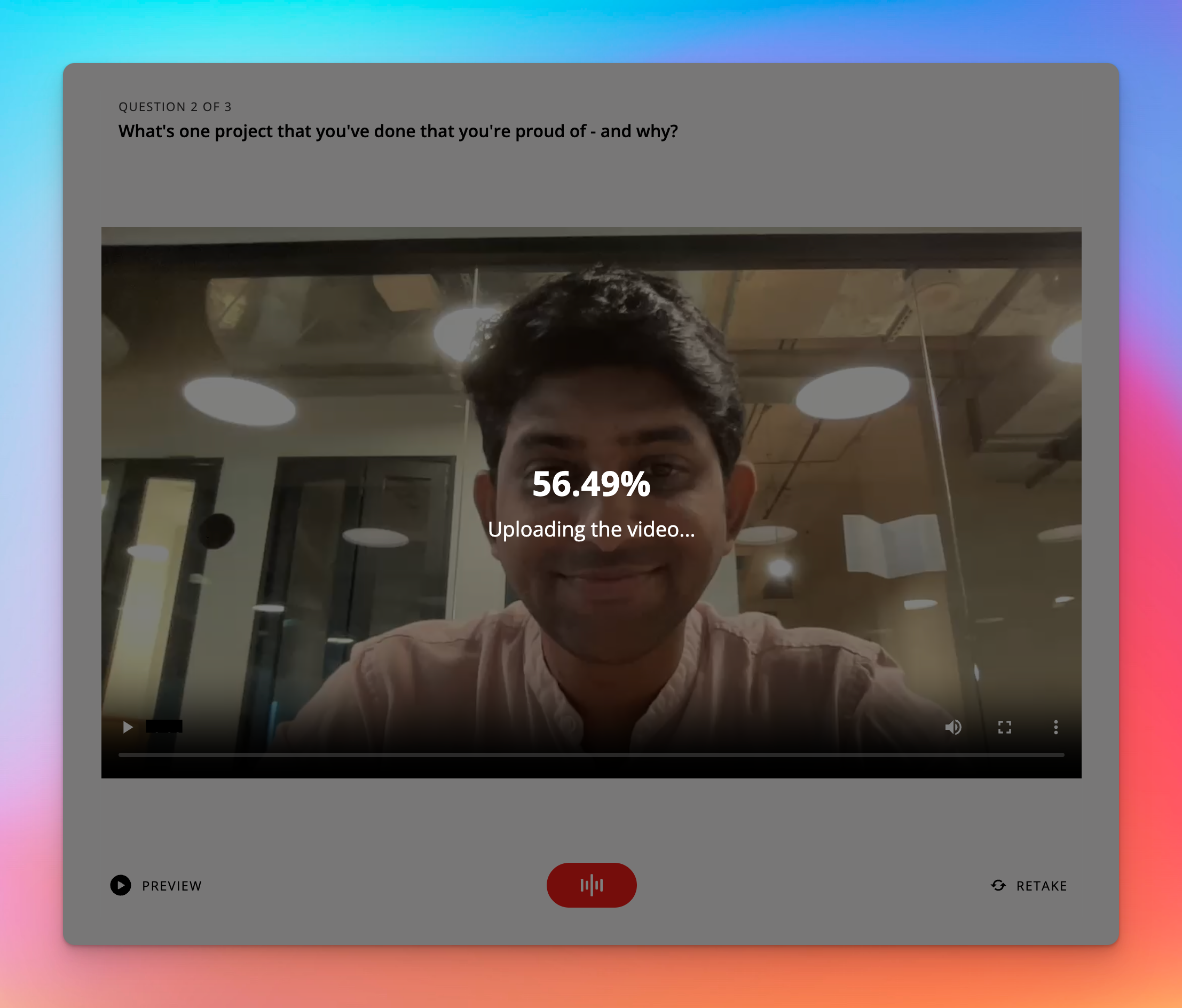Click the ceiling light in video's upper left
1182x1008 pixels.
point(240,402)
